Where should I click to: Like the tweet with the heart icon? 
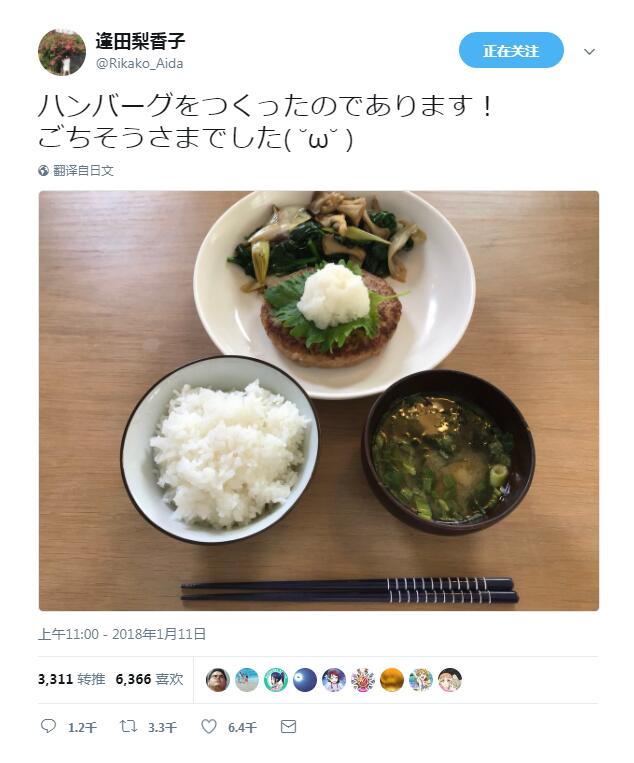click(x=209, y=727)
